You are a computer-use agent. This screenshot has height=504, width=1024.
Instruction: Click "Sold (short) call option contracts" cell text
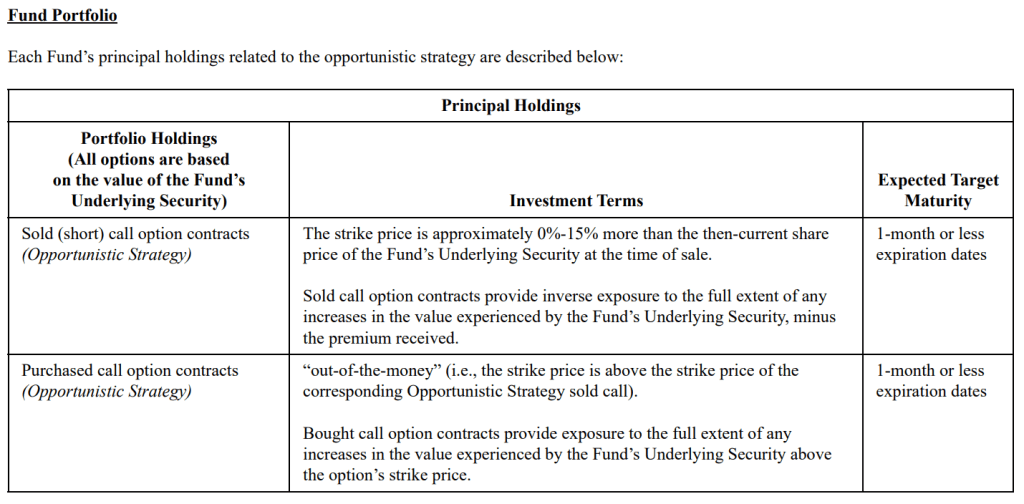coord(136,233)
